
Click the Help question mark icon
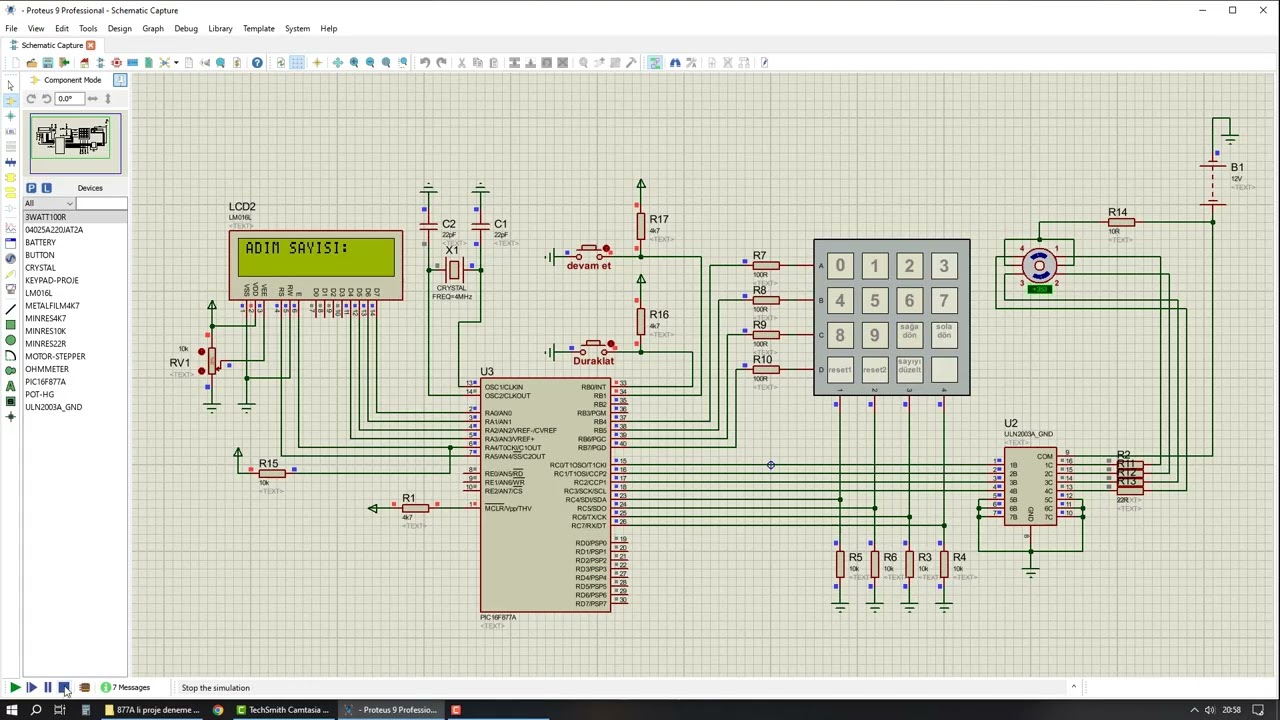[x=257, y=63]
